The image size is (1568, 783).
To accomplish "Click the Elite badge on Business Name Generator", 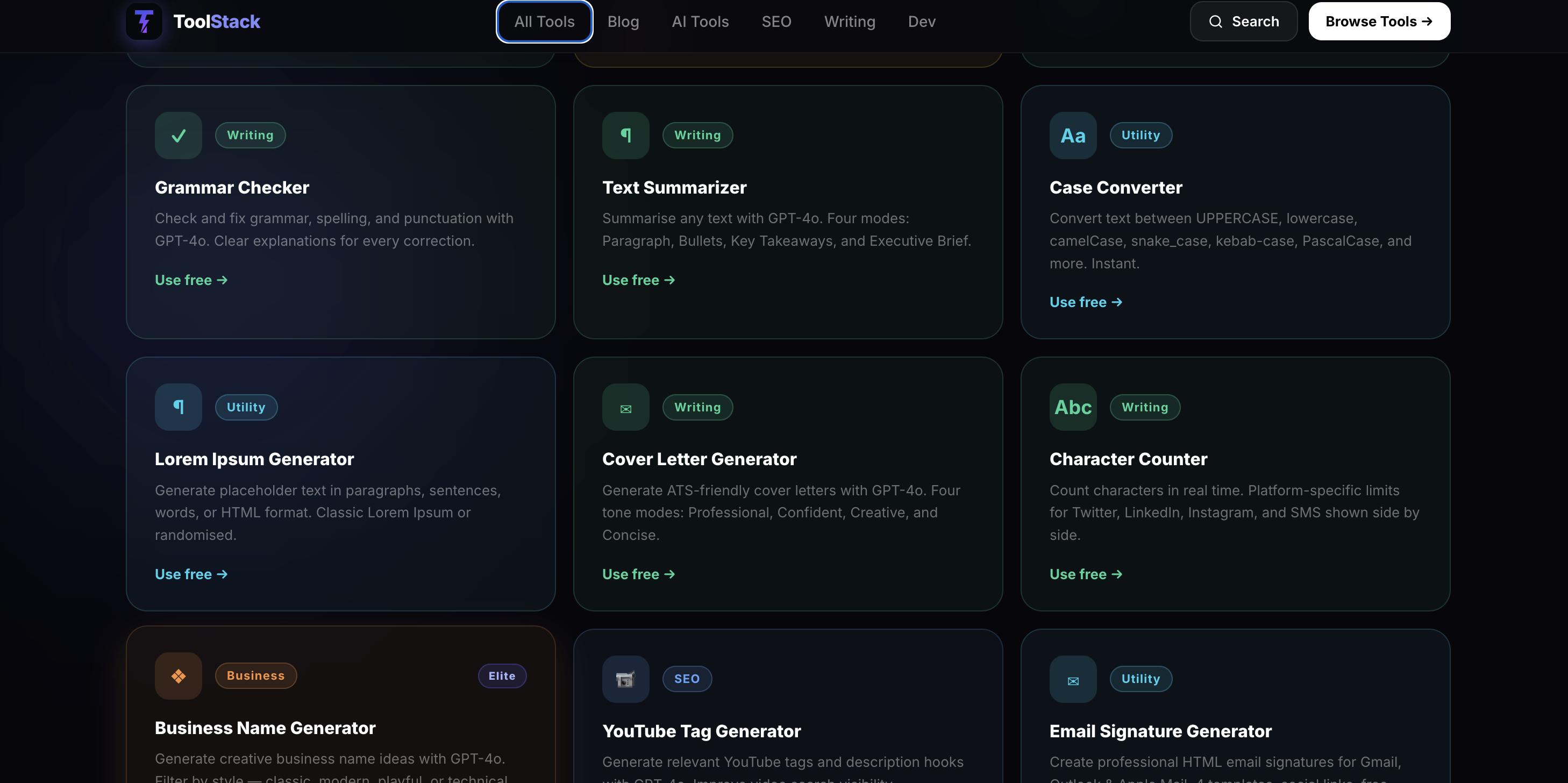I will [x=502, y=676].
